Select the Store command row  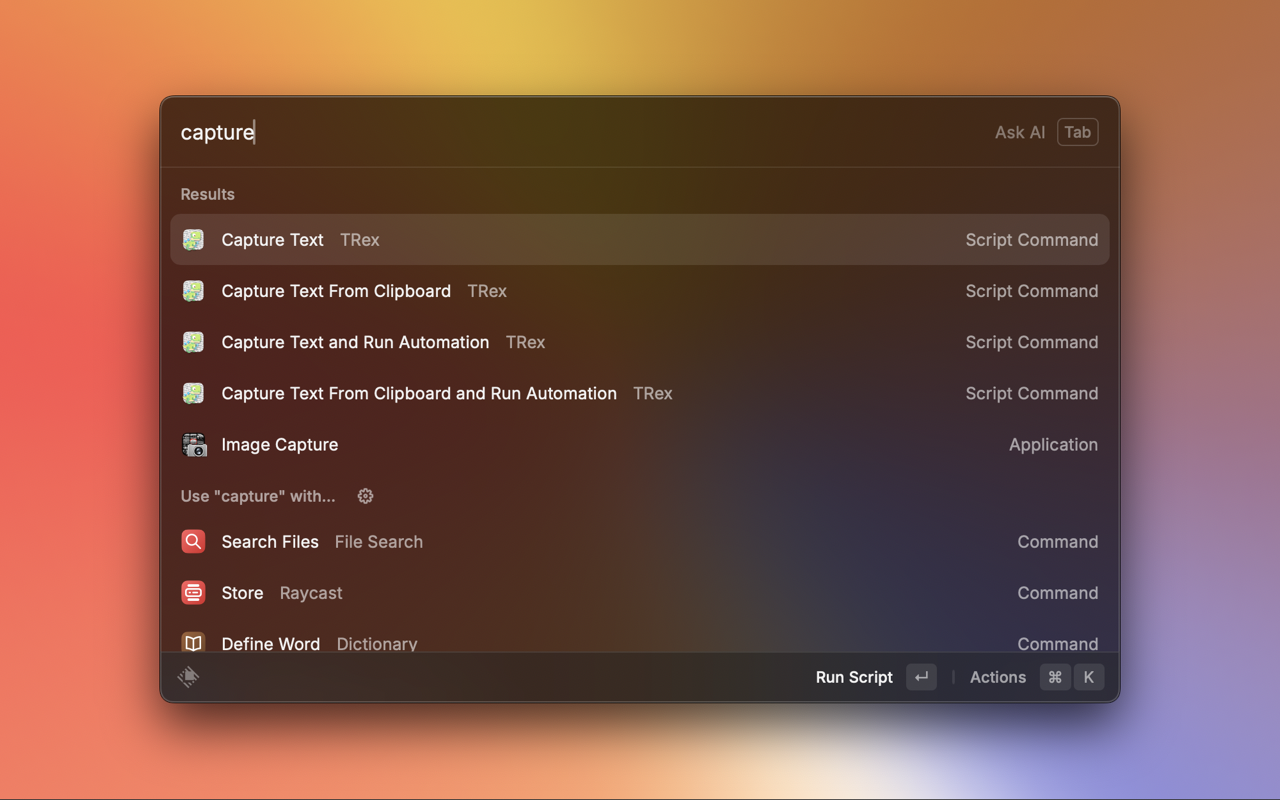(640, 592)
